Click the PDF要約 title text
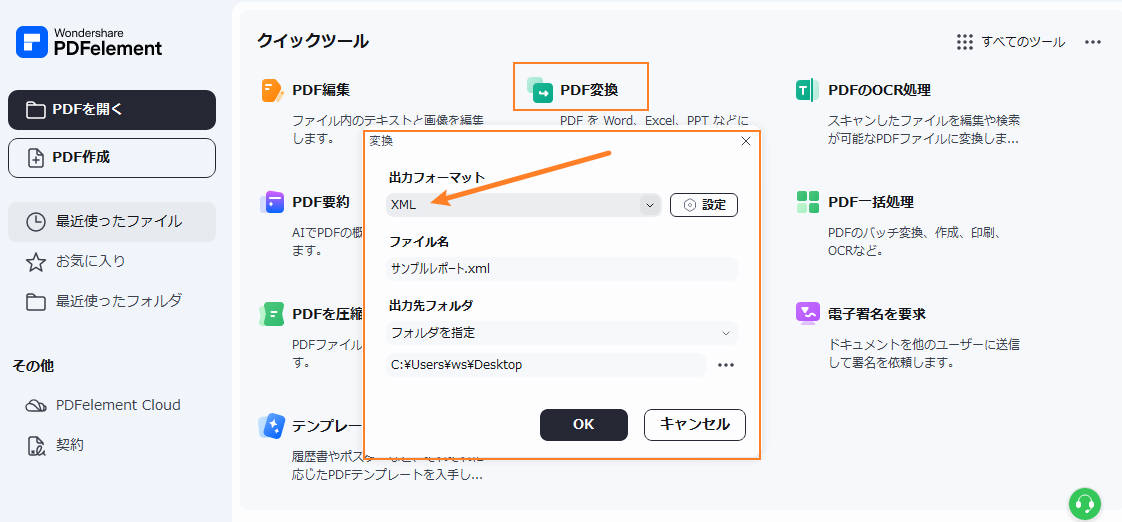Image resolution: width=1122 pixels, height=522 pixels. click(321, 202)
